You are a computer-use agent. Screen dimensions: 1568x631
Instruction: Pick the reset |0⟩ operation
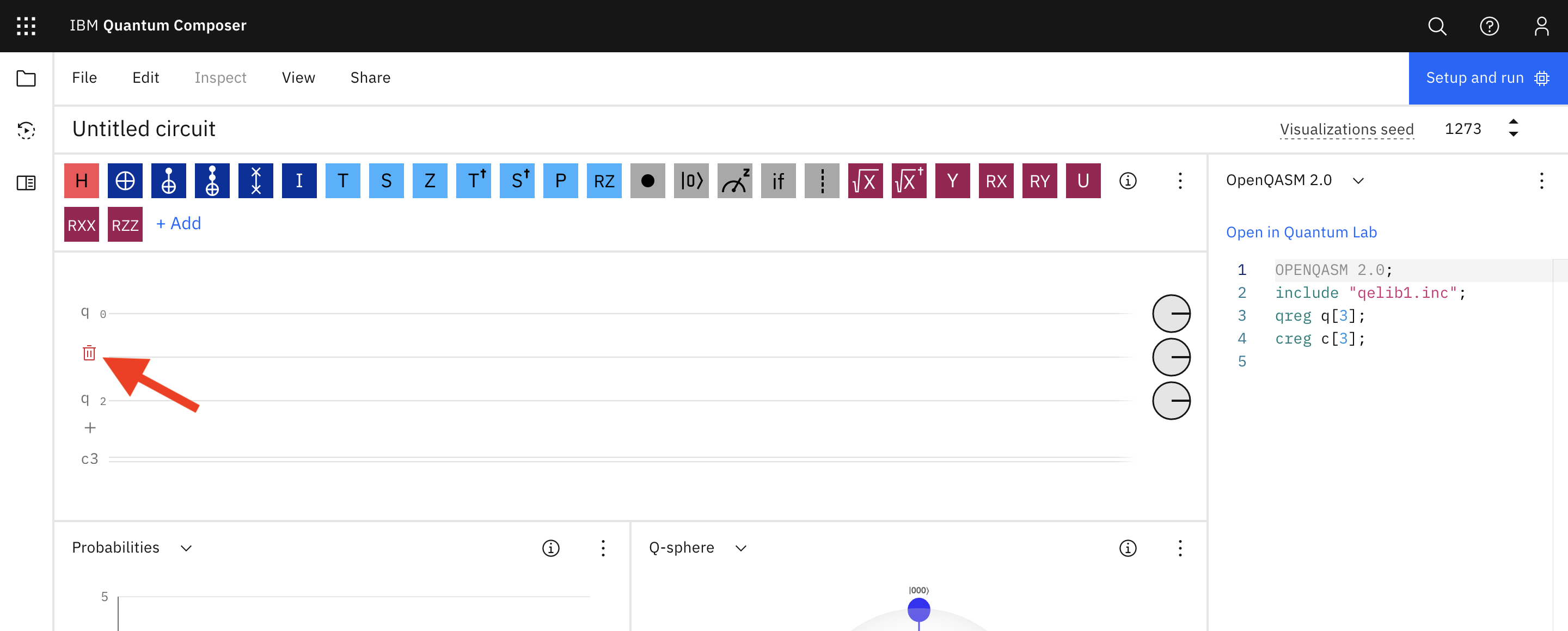[691, 181]
